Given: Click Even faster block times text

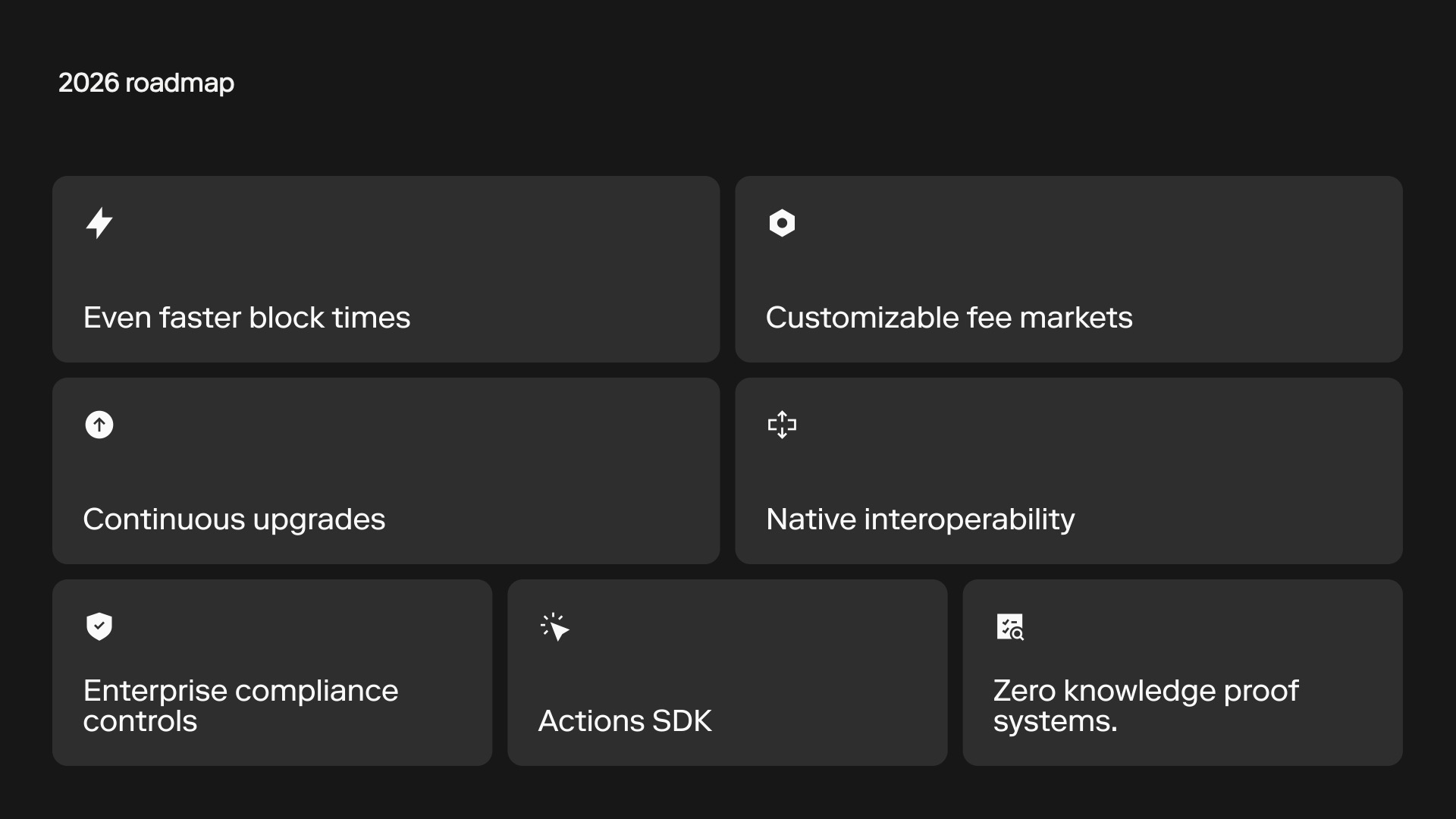Looking at the screenshot, I should coord(246,318).
